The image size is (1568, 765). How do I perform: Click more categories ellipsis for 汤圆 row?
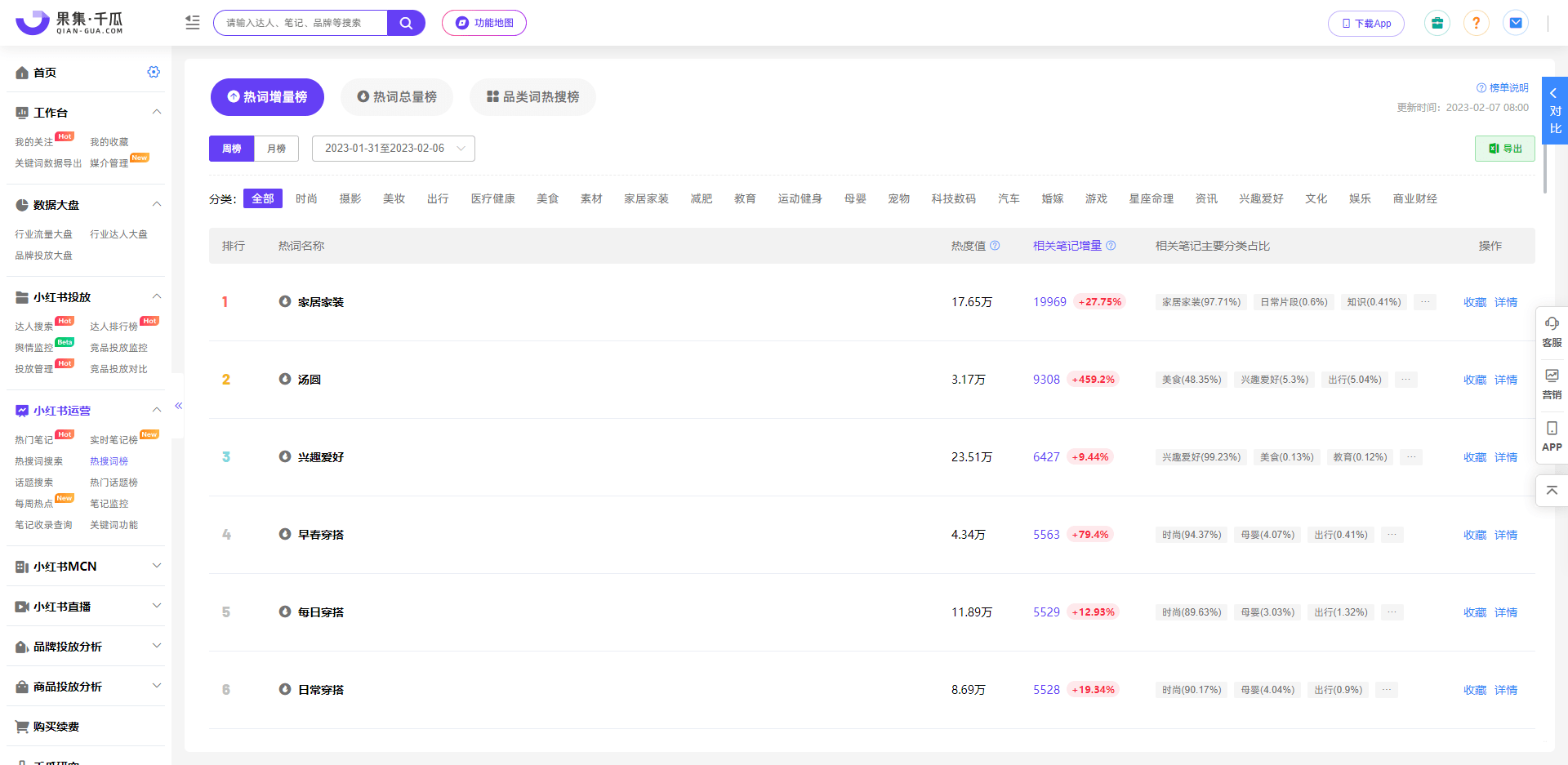point(1405,380)
